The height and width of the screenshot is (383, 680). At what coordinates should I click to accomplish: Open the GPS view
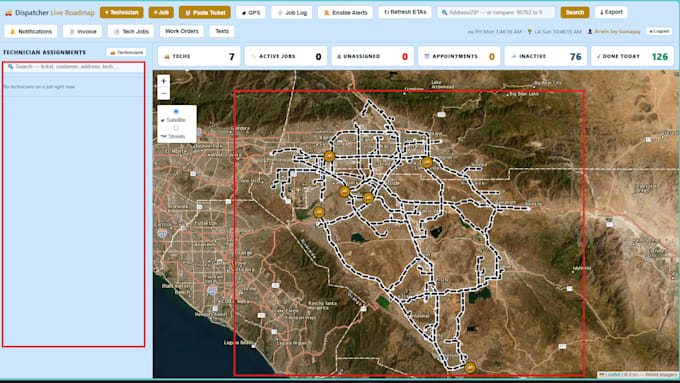(251, 13)
